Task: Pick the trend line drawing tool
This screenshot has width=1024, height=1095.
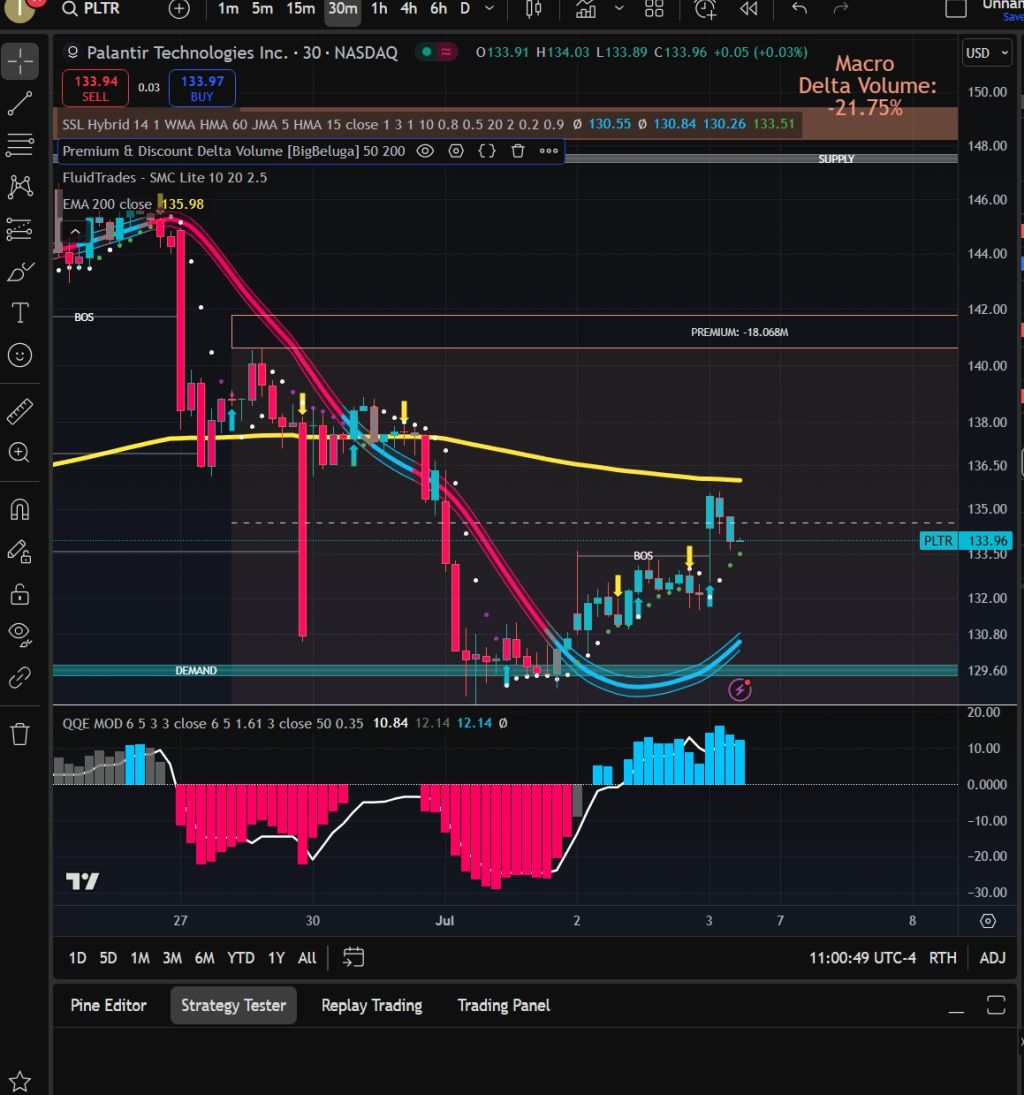Action: pos(20,103)
